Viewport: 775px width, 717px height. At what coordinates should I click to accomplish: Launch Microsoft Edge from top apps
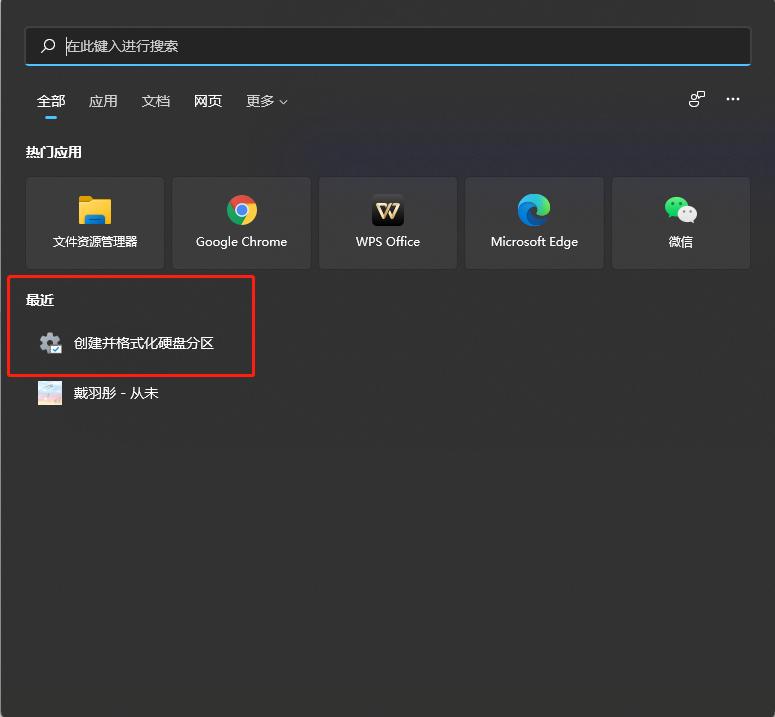[x=534, y=223]
